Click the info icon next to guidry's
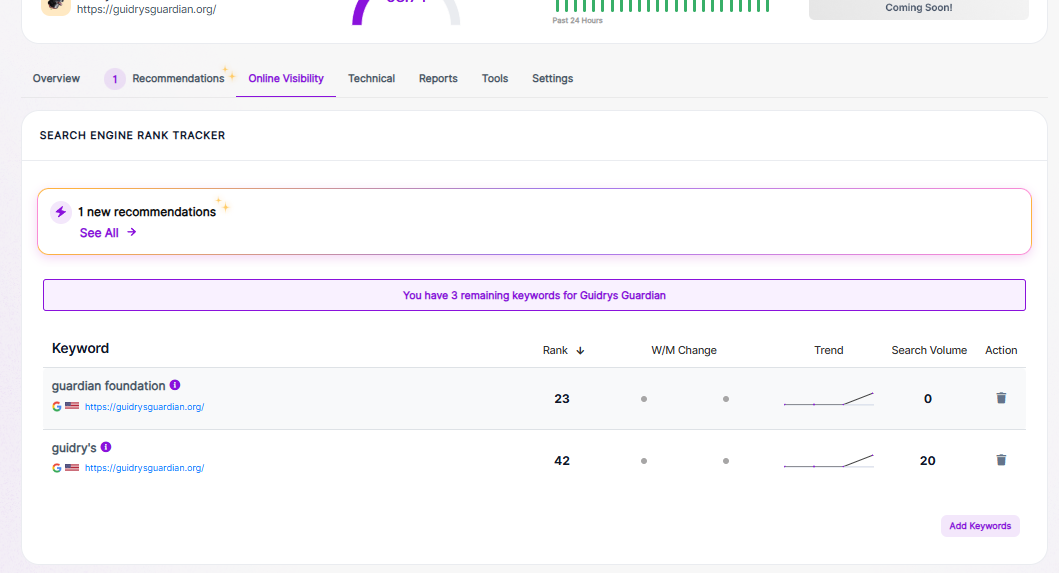This screenshot has height=573, width=1059. 106,447
